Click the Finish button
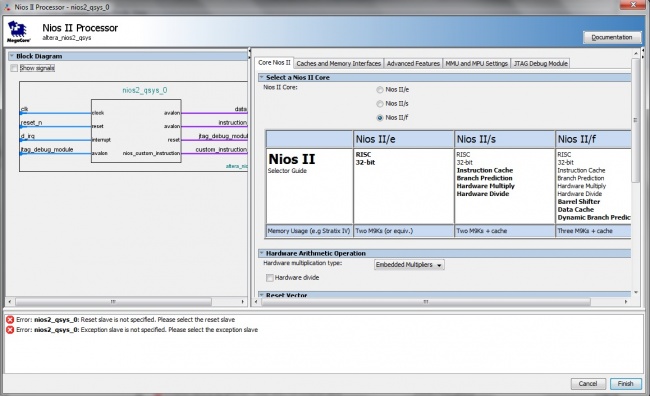650x396 pixels. [625, 384]
